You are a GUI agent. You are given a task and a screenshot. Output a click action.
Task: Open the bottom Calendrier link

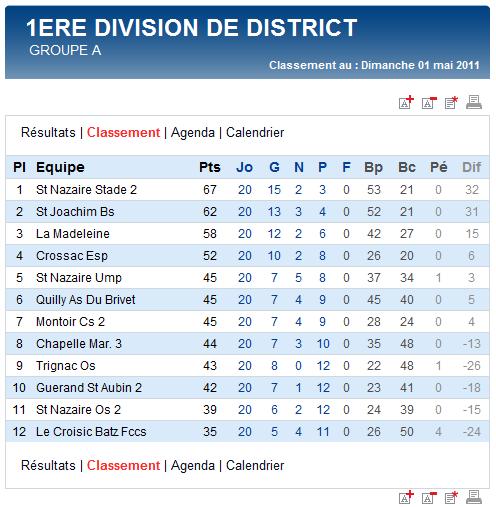click(255, 466)
